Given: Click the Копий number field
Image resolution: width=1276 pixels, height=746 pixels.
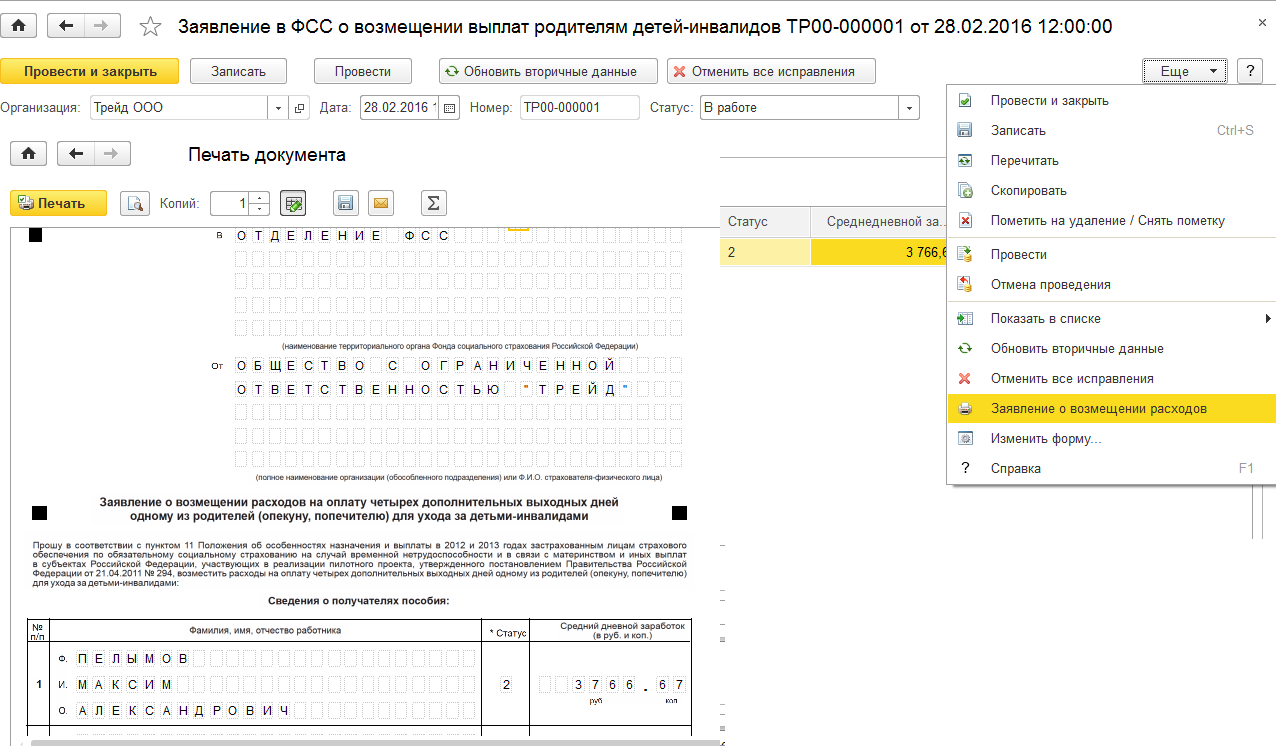Looking at the screenshot, I should click(230, 203).
